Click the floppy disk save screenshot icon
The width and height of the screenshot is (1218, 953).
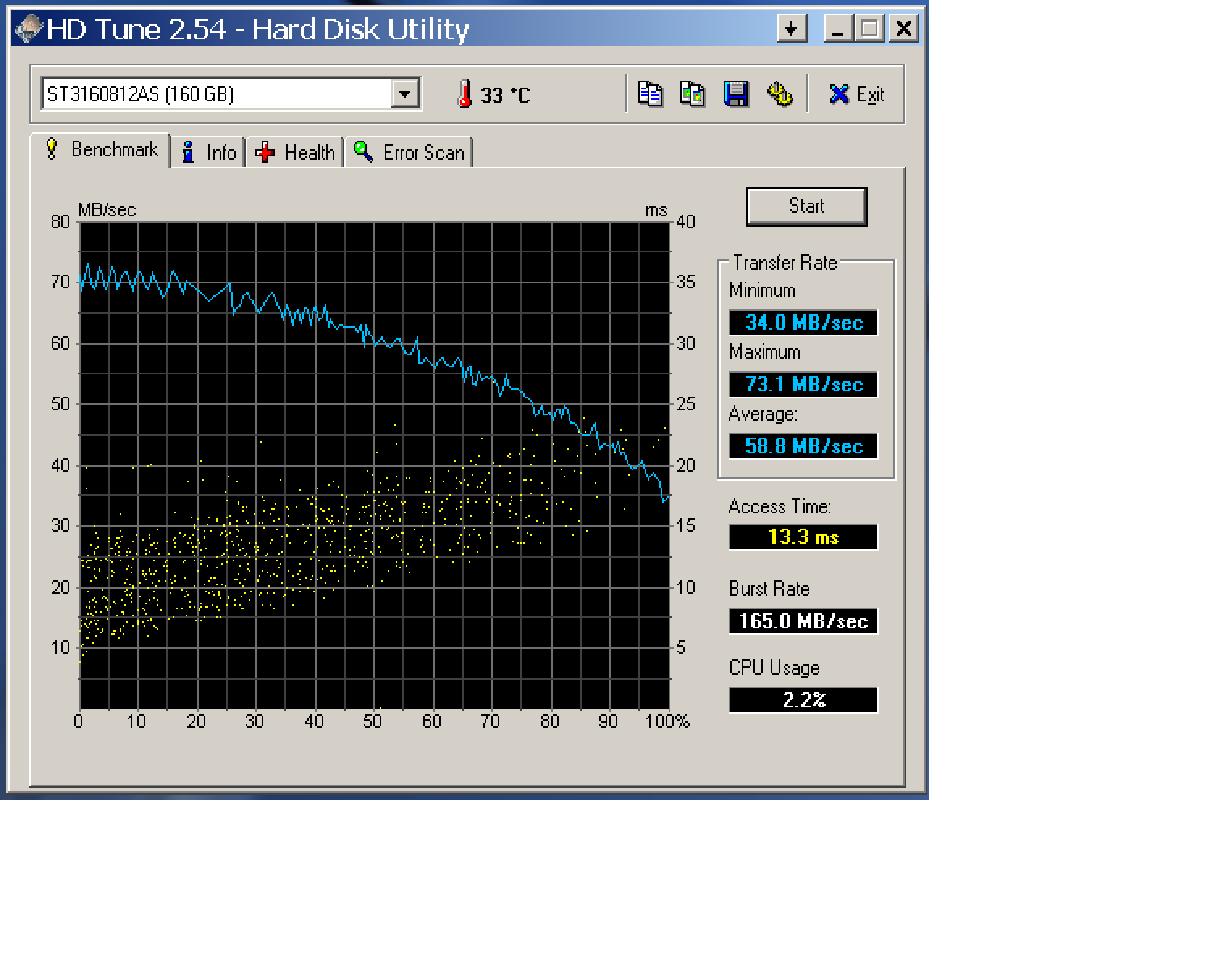click(737, 94)
